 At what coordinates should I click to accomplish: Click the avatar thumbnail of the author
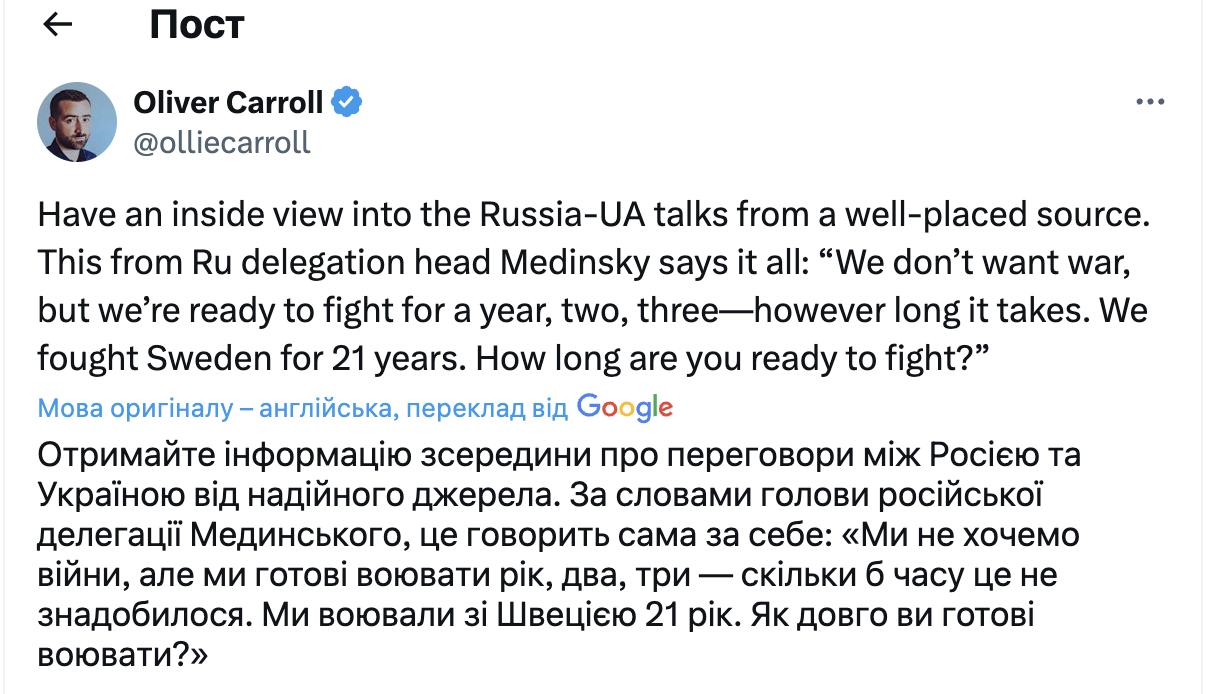click(76, 120)
